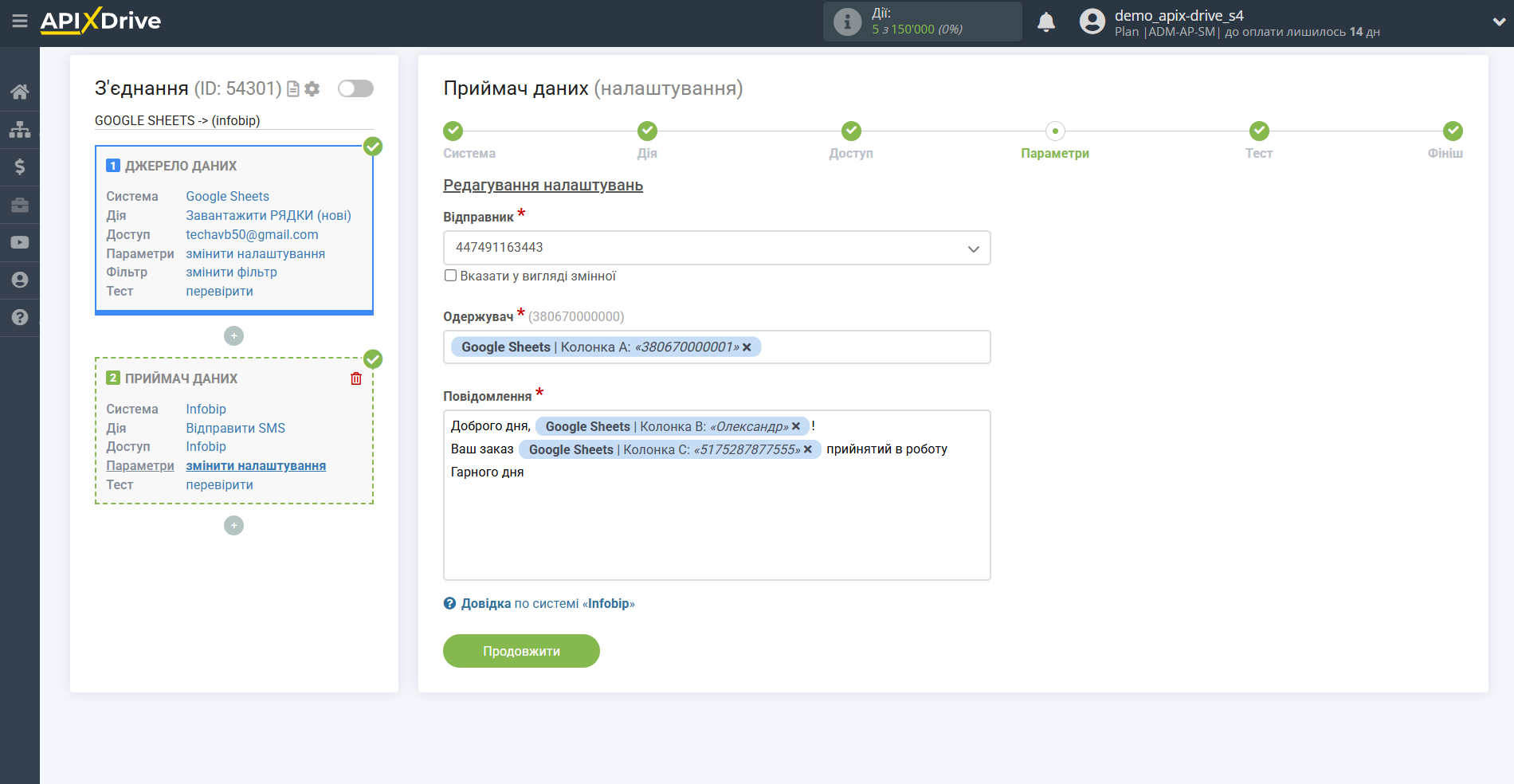The height and width of the screenshot is (784, 1514).
Task: Click 'Відправити SMS' action link
Action: click(235, 428)
